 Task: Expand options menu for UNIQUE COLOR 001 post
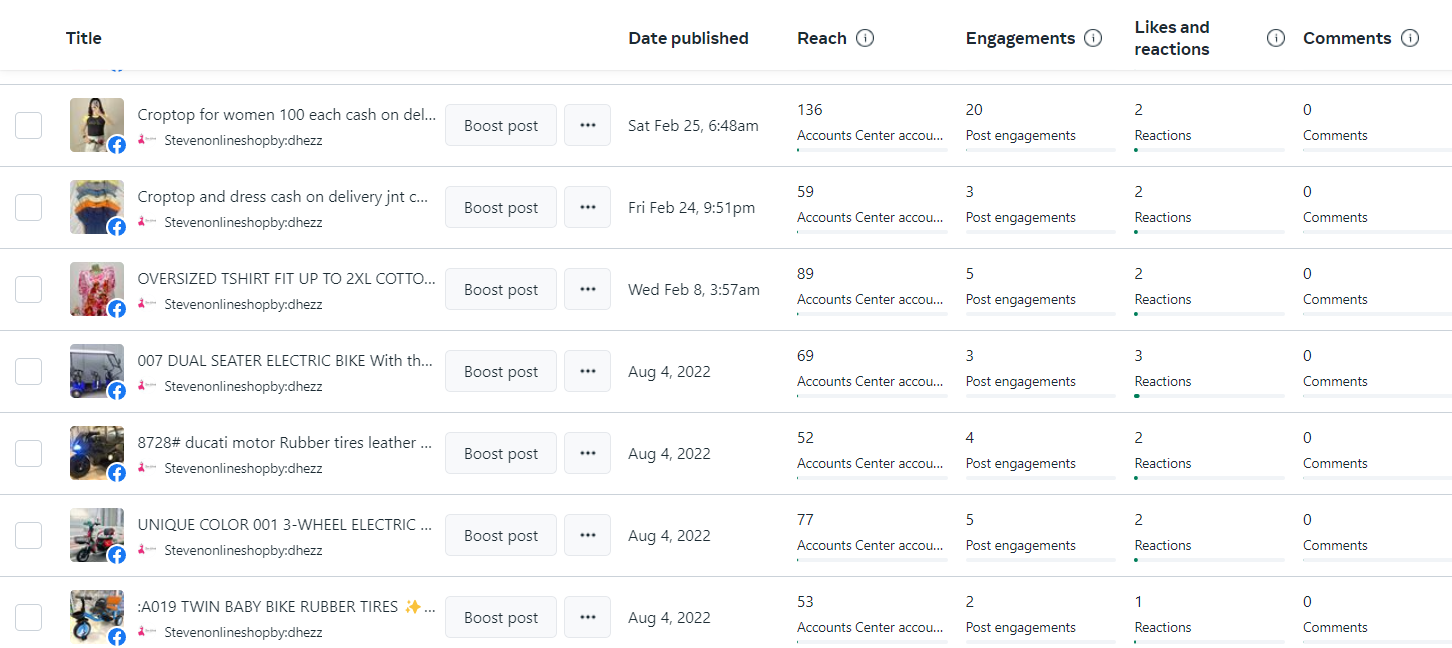(x=587, y=535)
